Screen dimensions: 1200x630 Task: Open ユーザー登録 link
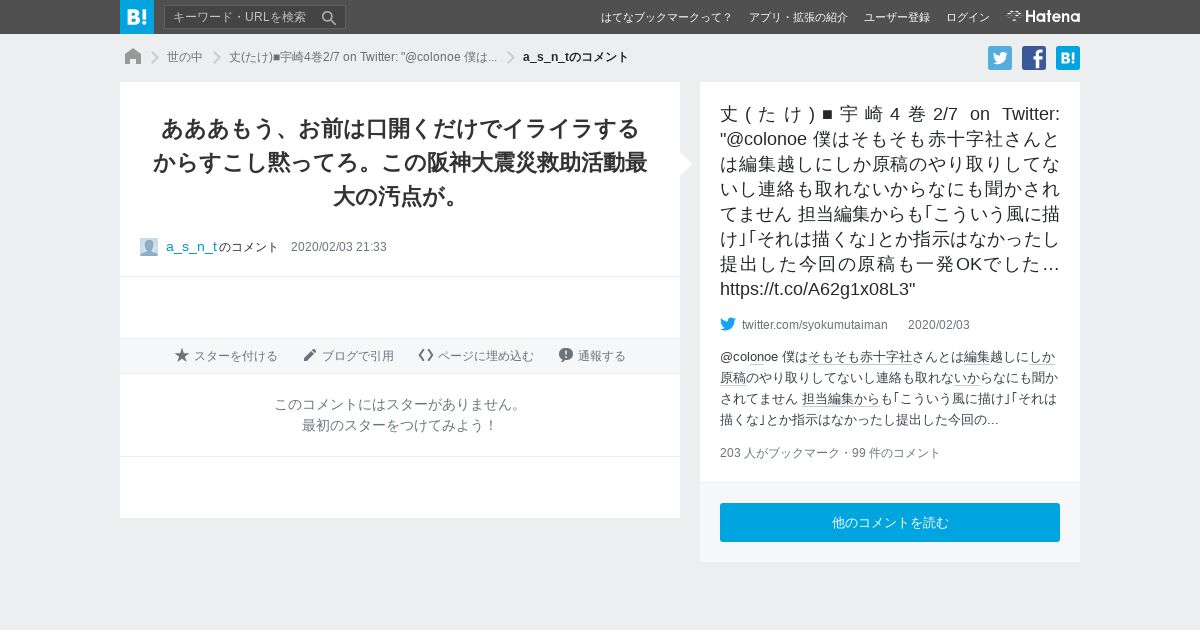[896, 17]
